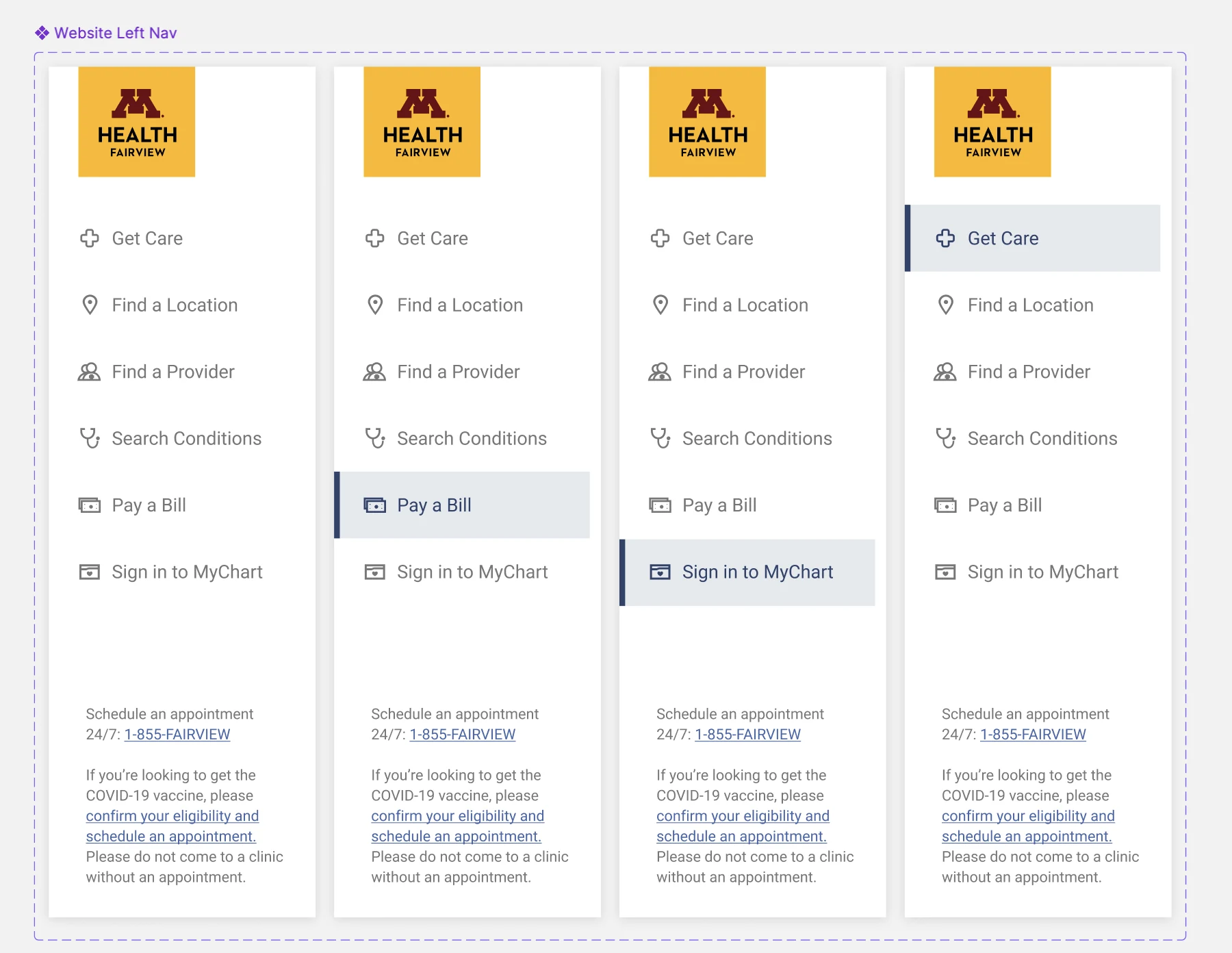Click M Health Fairview logo in fourth panel

coord(993,122)
